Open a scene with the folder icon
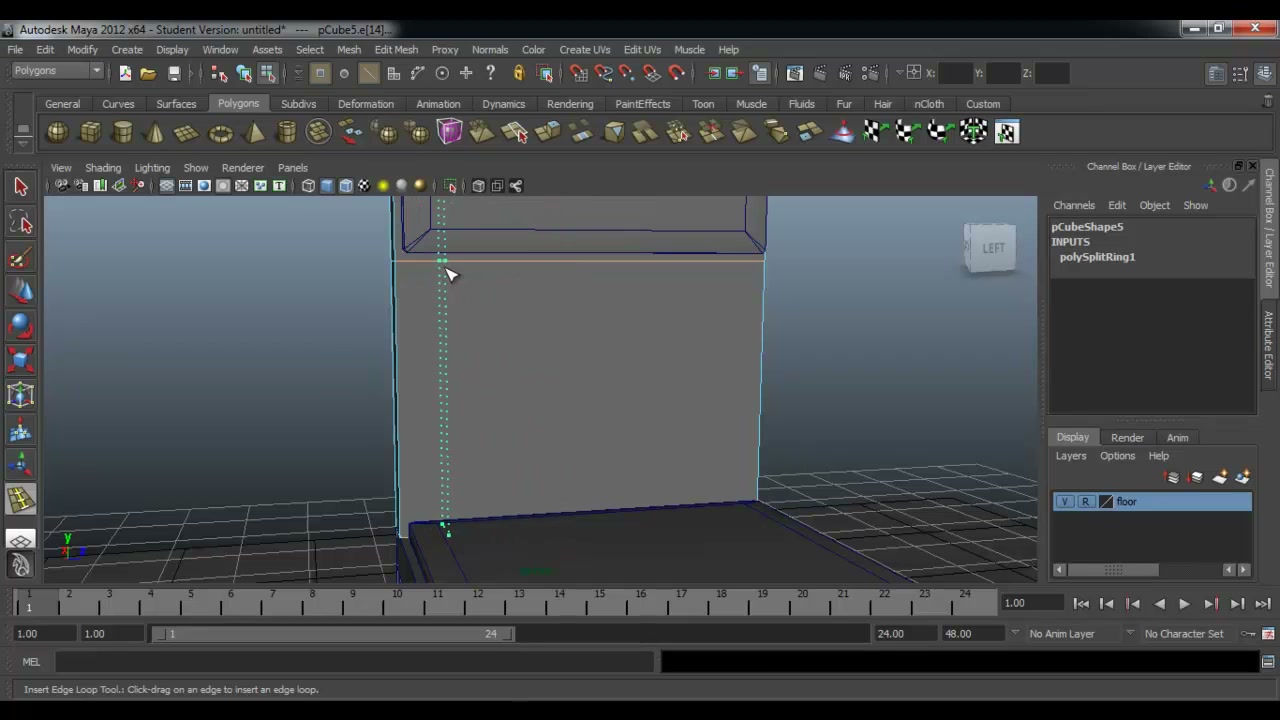The width and height of the screenshot is (1280, 720). tap(148, 73)
